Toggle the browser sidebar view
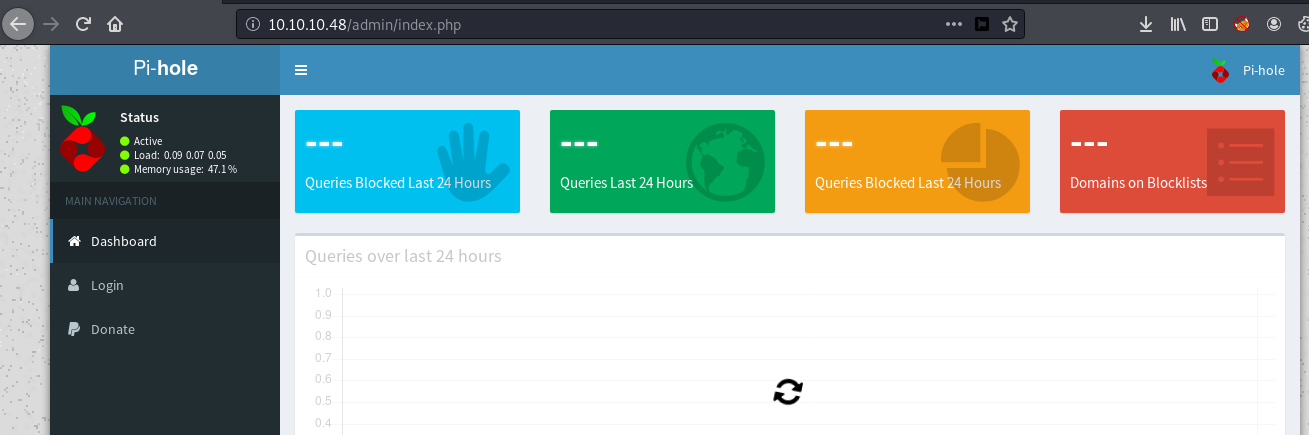1309x435 pixels. (1210, 23)
